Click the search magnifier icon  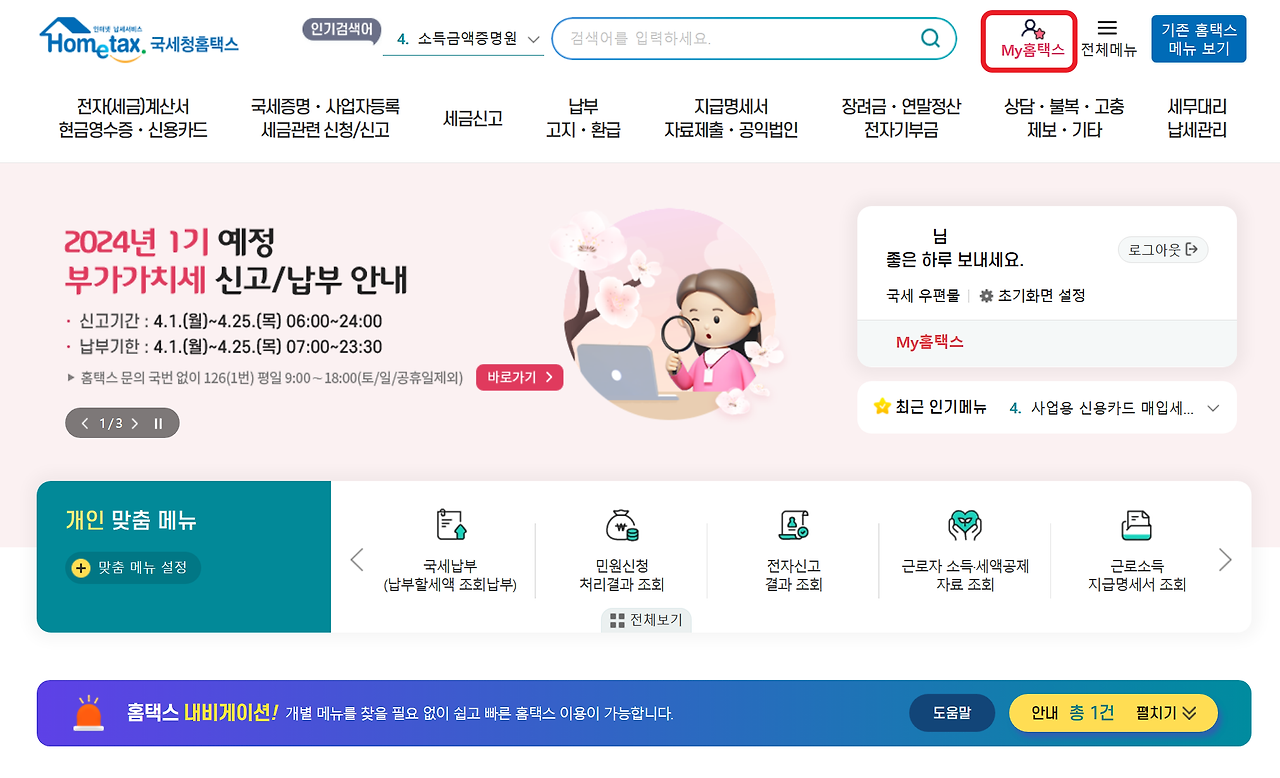pyautogui.click(x=930, y=39)
